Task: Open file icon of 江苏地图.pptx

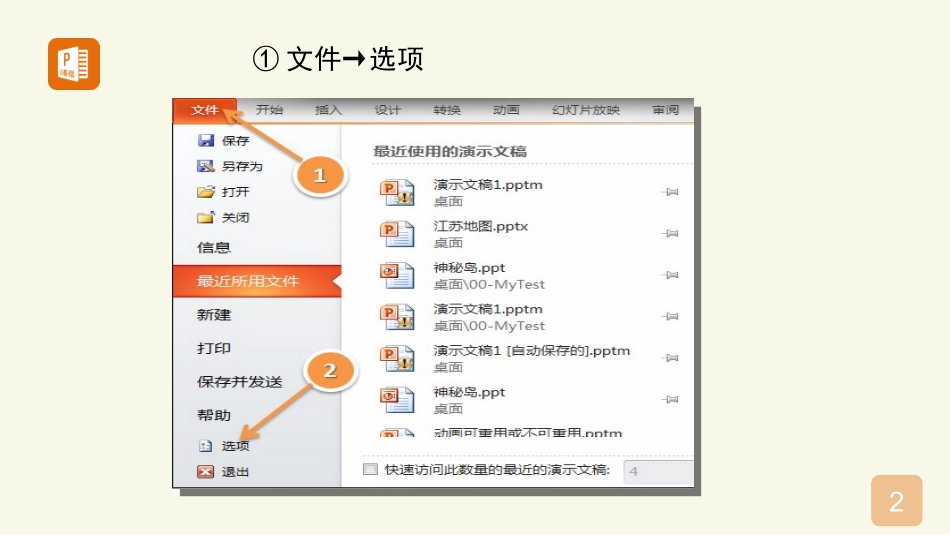Action: (397, 234)
